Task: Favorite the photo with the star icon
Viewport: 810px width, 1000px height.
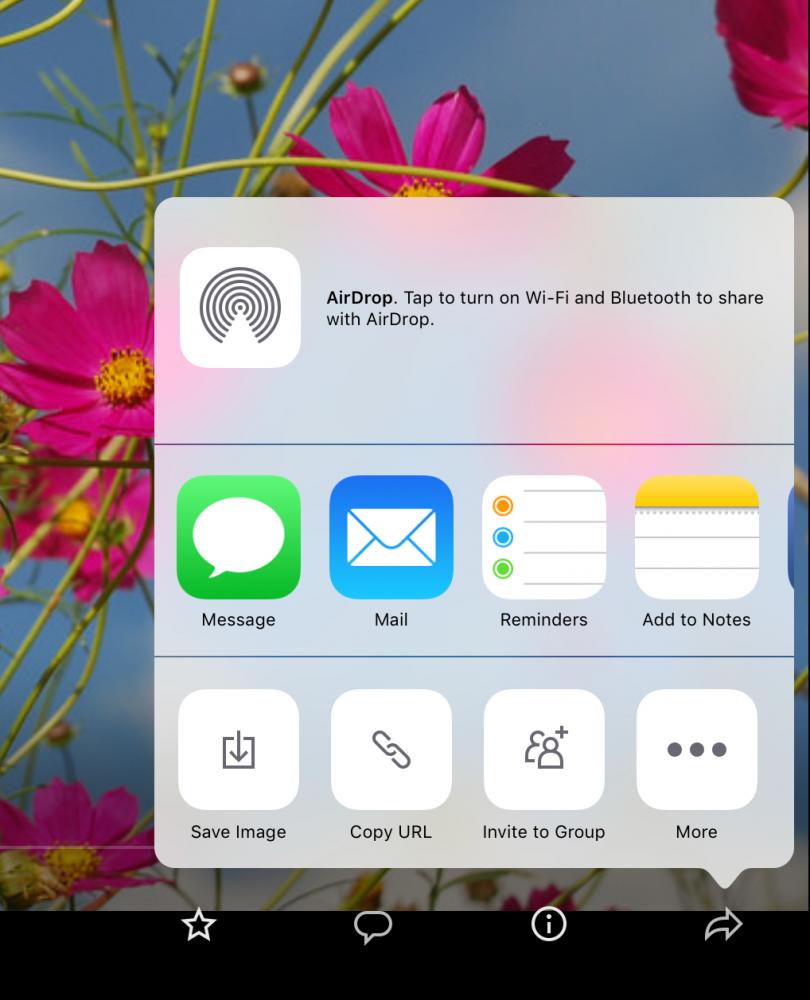Action: (198, 925)
